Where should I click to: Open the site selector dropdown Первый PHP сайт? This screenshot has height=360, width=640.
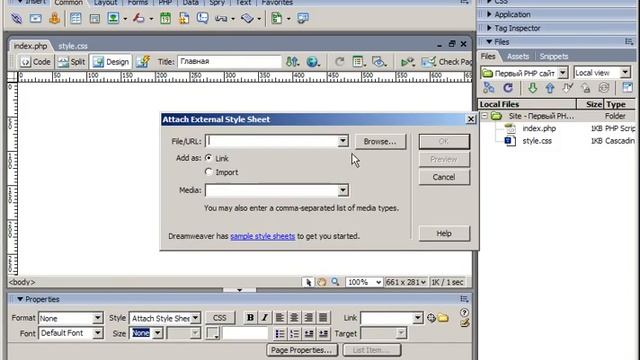click(x=563, y=73)
